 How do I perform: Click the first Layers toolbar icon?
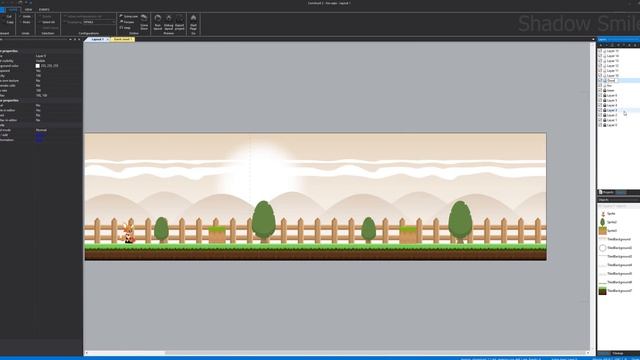pos(601,45)
